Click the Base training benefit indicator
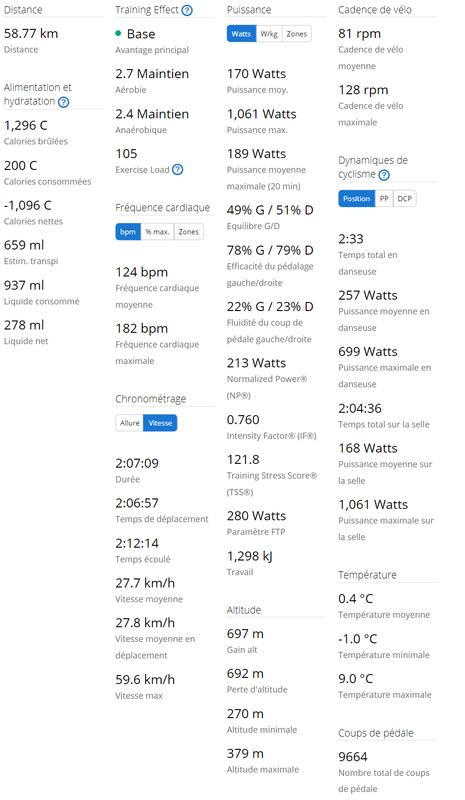465x800 pixels. [x=135, y=34]
